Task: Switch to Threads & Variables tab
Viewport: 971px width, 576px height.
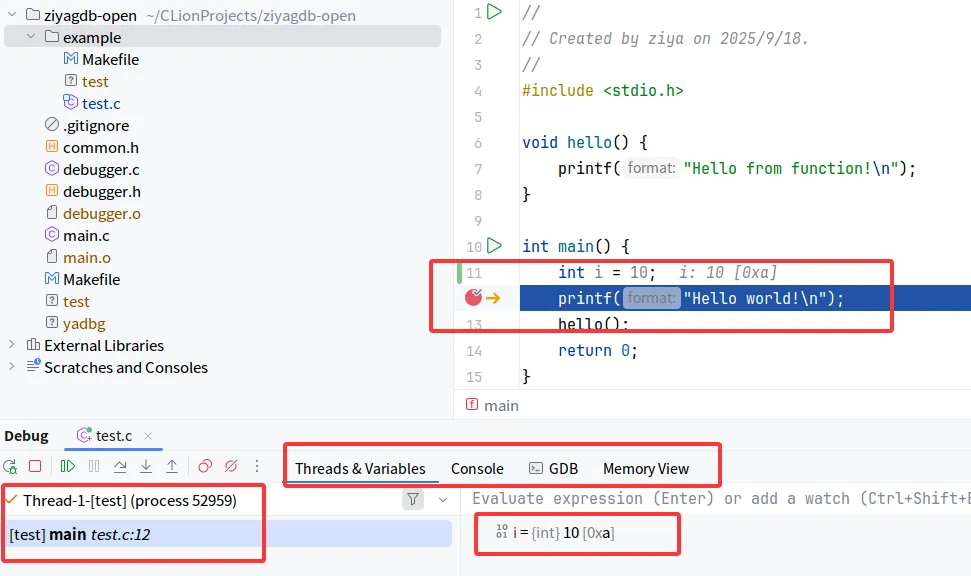Action: (360, 469)
